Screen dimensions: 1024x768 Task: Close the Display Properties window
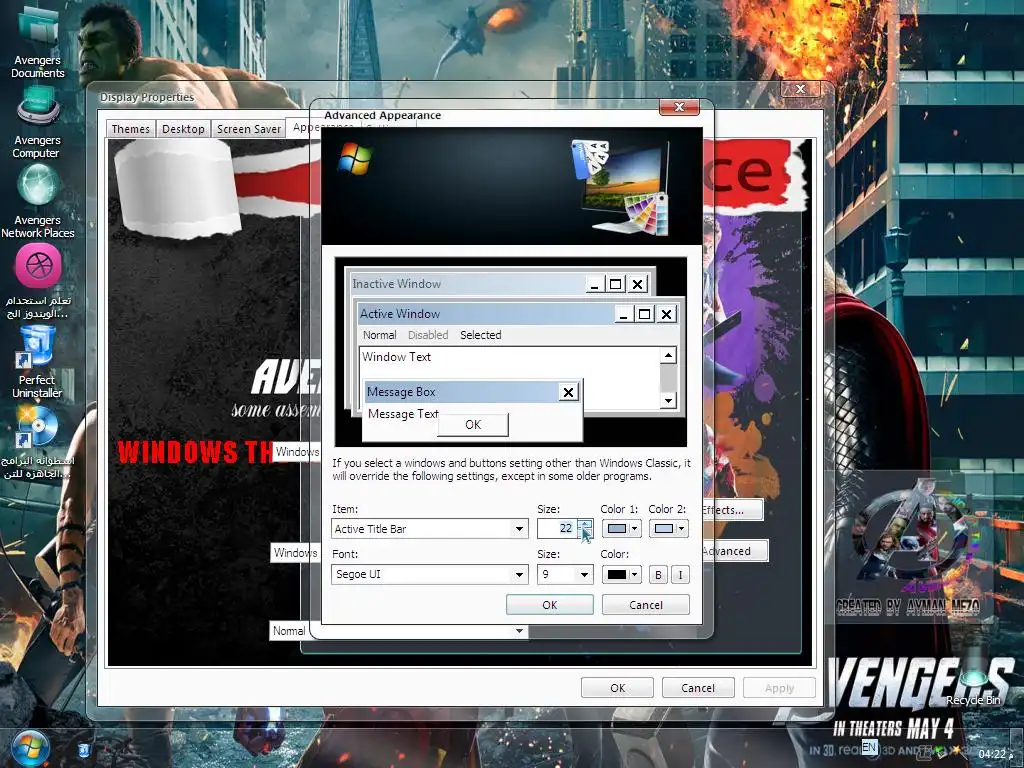(x=800, y=89)
